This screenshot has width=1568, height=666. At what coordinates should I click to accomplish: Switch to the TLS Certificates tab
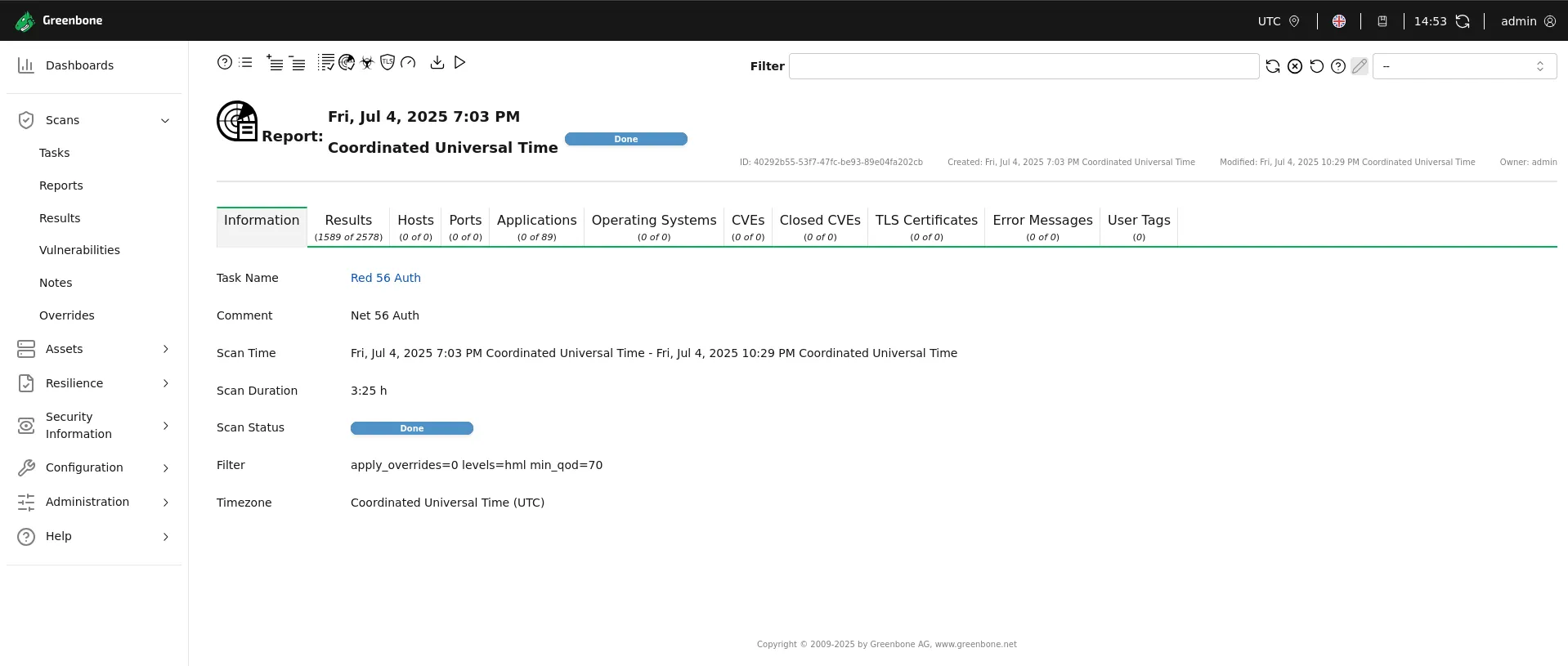926,226
